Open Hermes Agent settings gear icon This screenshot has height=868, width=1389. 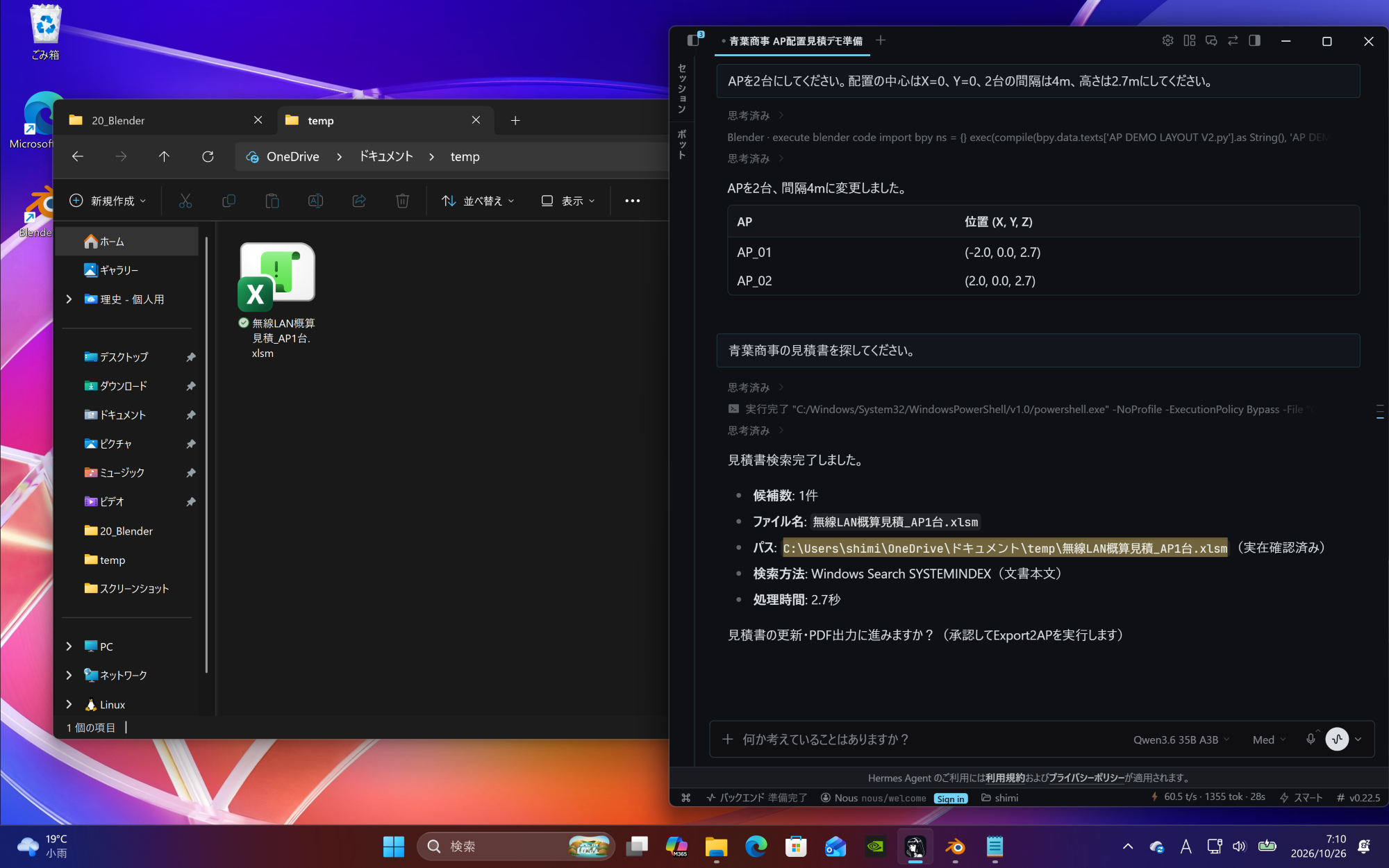(x=1167, y=41)
